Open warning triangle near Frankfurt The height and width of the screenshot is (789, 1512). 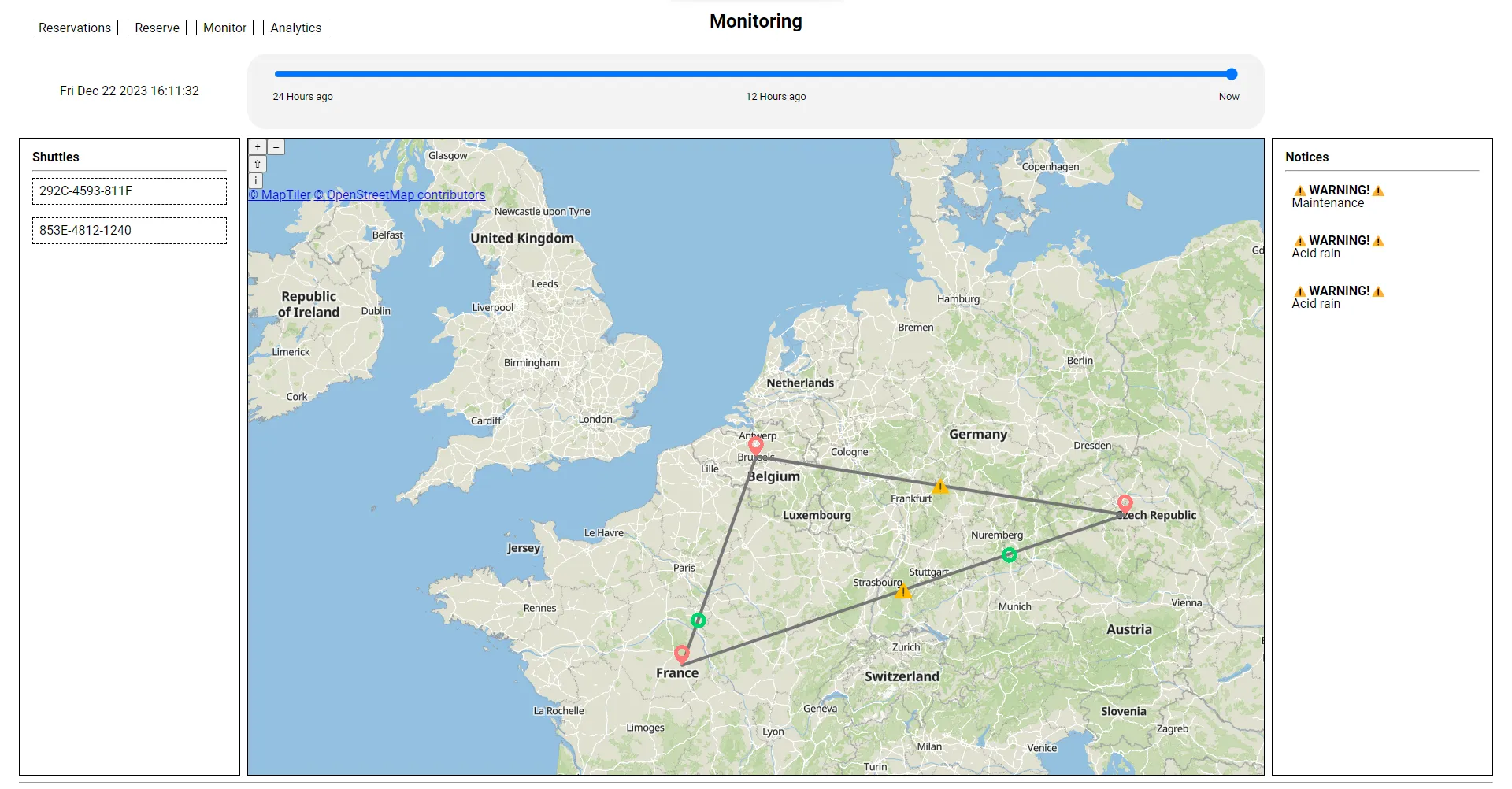pyautogui.click(x=940, y=487)
